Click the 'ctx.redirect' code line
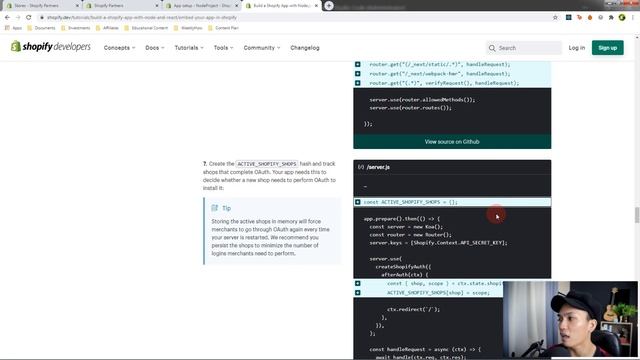 (413, 309)
